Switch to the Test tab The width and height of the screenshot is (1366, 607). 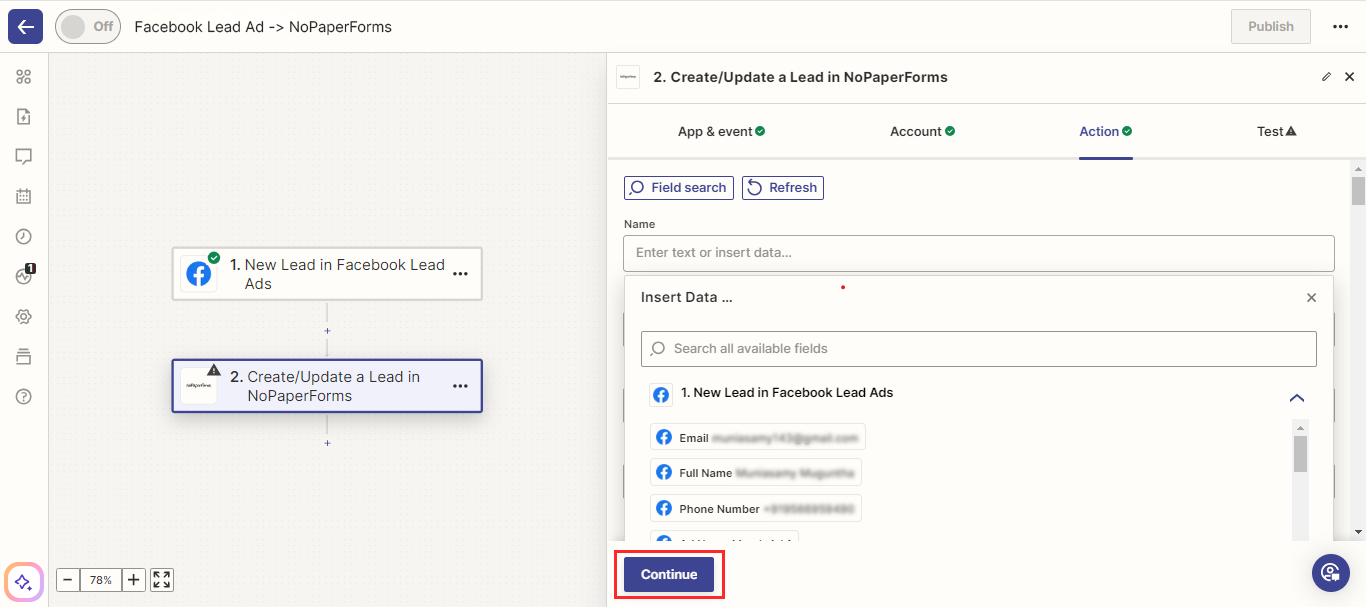[x=1277, y=131]
